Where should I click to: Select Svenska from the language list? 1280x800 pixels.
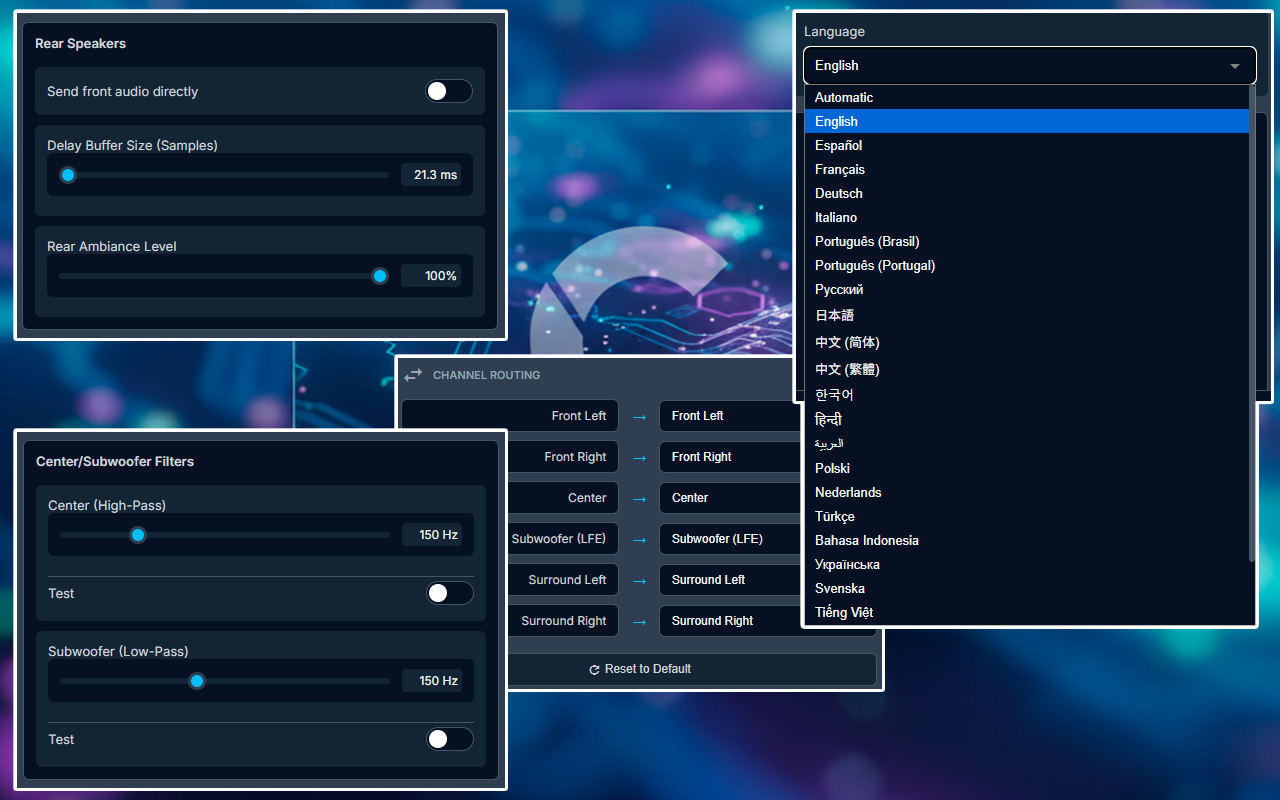pyautogui.click(x=840, y=589)
